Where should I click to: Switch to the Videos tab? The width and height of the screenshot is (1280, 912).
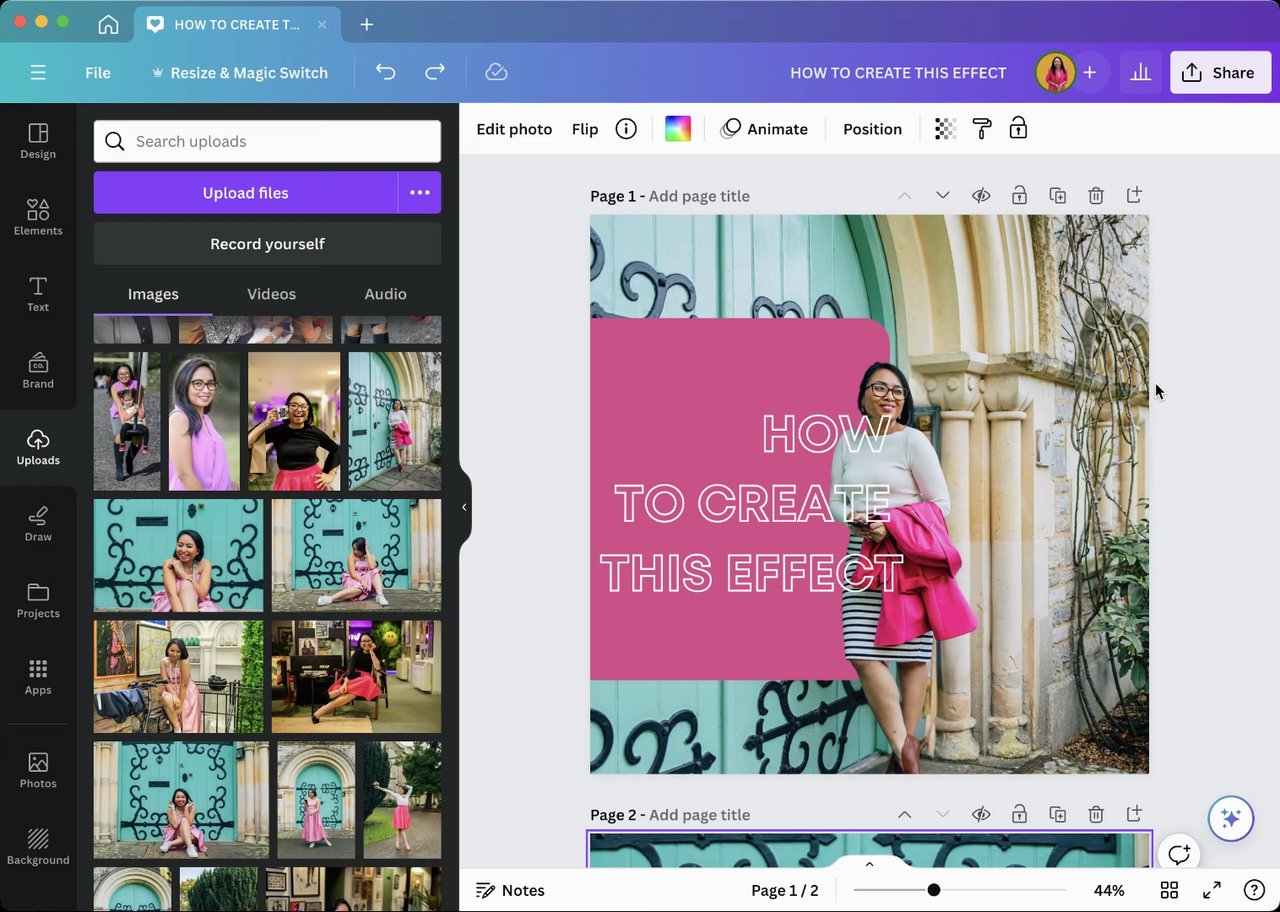click(x=272, y=294)
